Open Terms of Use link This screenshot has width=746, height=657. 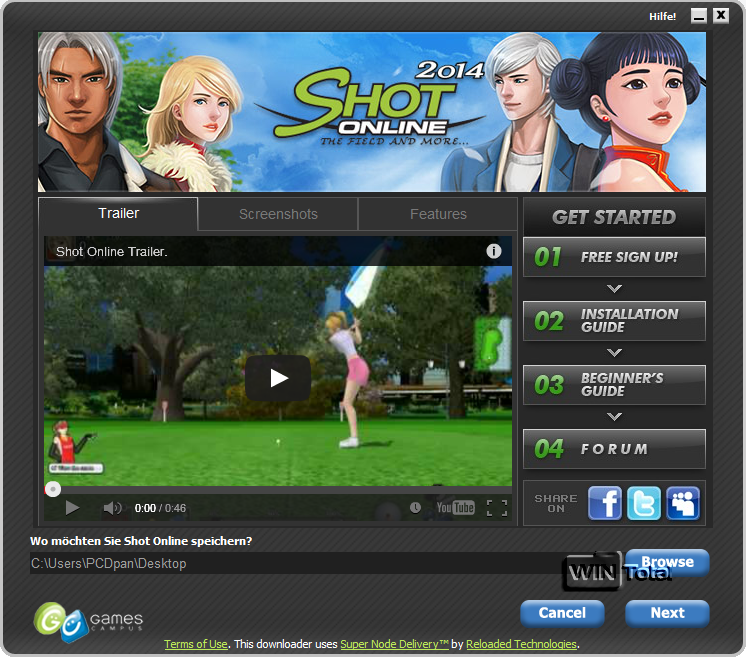tap(196, 644)
